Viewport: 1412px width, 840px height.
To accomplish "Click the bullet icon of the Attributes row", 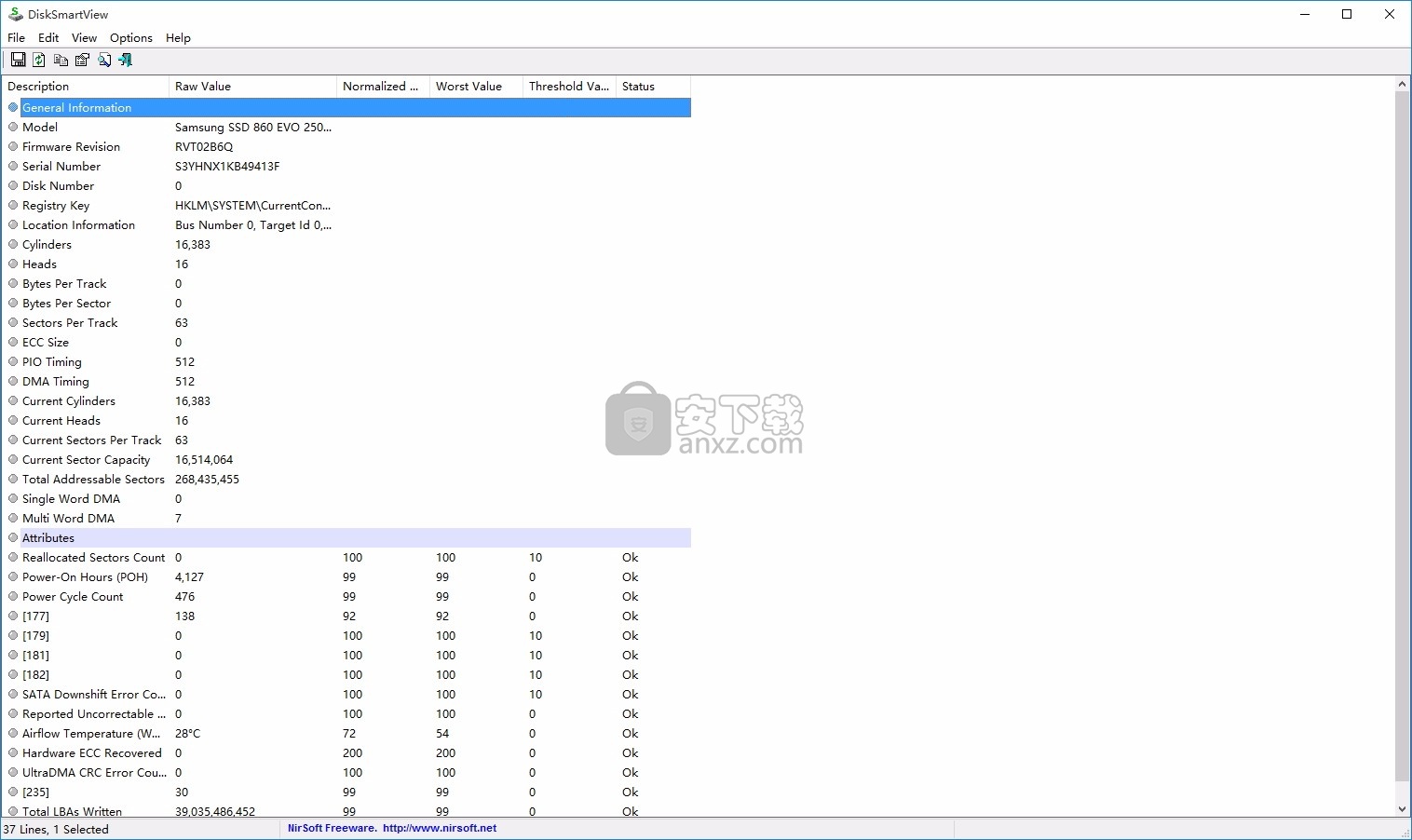I will [13, 537].
